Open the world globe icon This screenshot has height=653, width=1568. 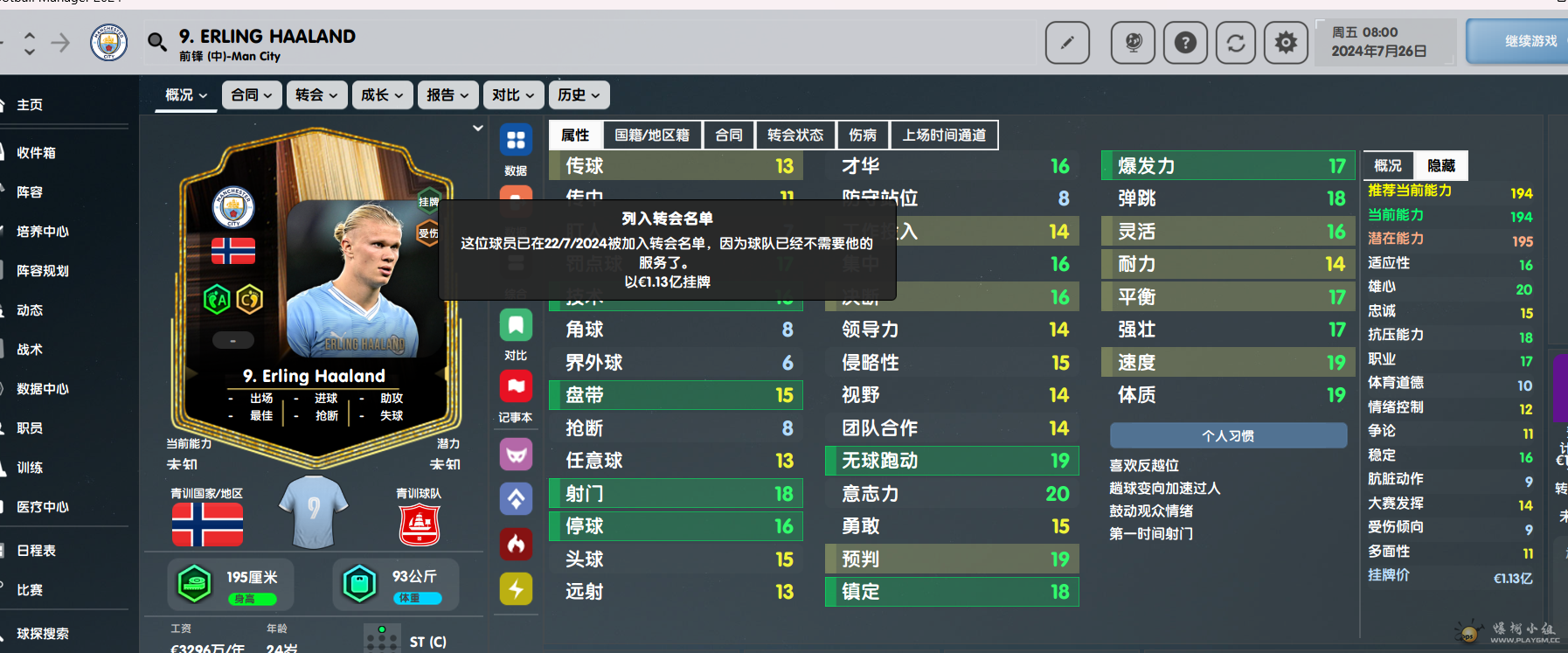[x=1133, y=42]
